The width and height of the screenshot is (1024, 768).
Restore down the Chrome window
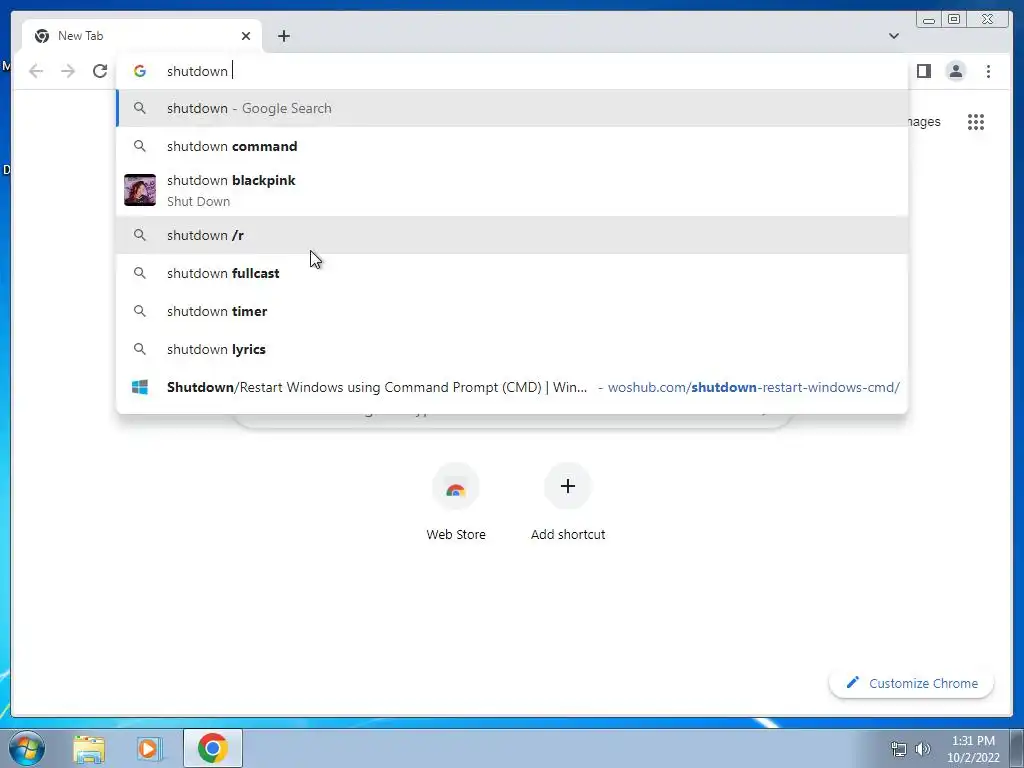953,20
